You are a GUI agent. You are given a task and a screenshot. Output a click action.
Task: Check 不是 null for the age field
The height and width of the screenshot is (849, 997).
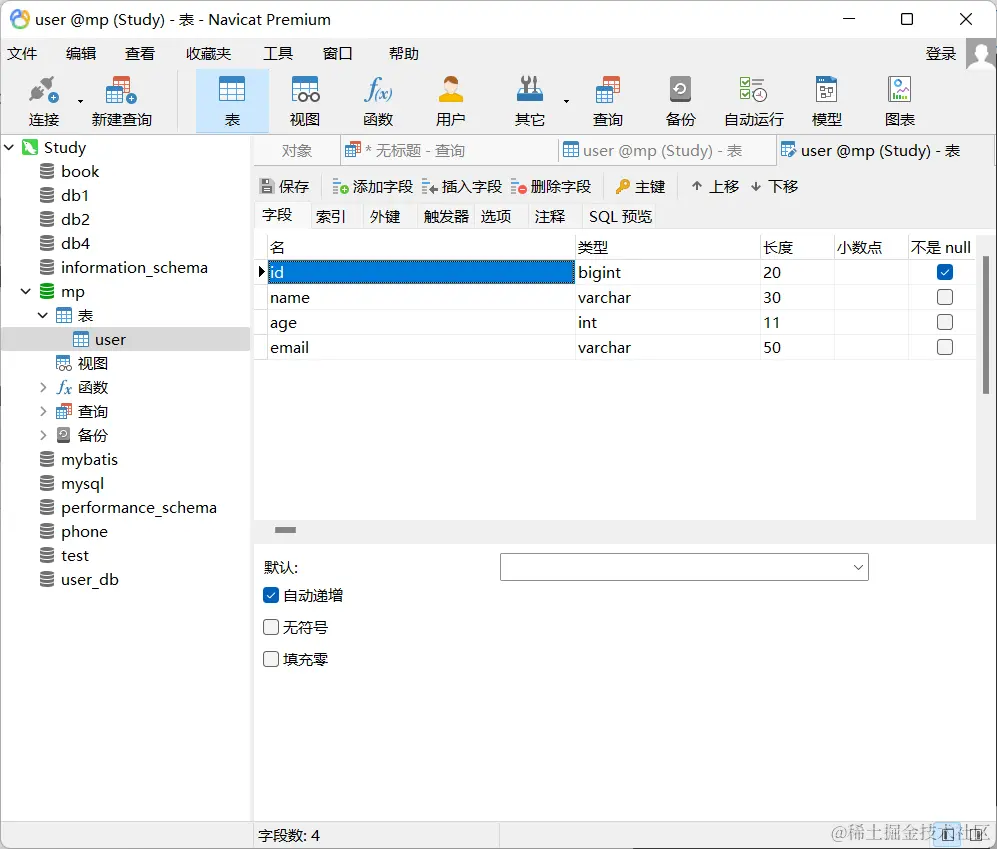click(x=945, y=322)
